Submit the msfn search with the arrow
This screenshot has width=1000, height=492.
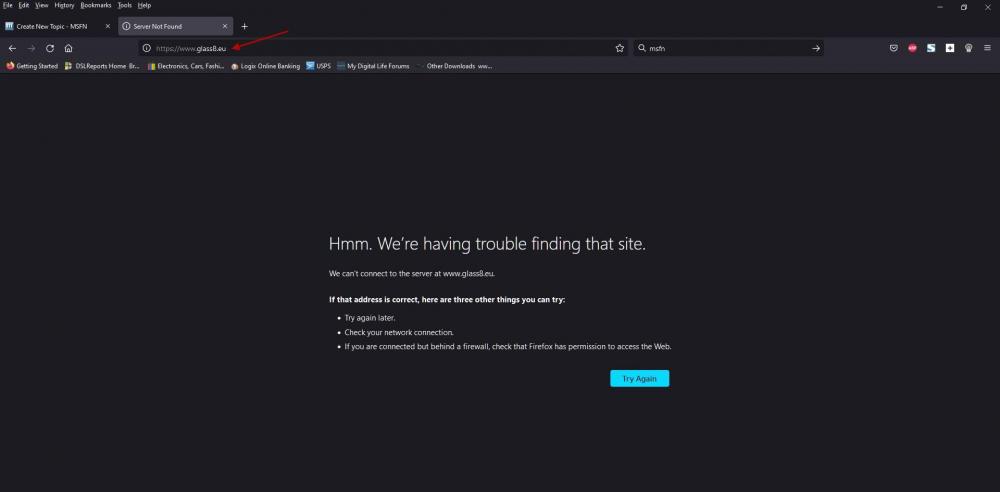tap(816, 48)
